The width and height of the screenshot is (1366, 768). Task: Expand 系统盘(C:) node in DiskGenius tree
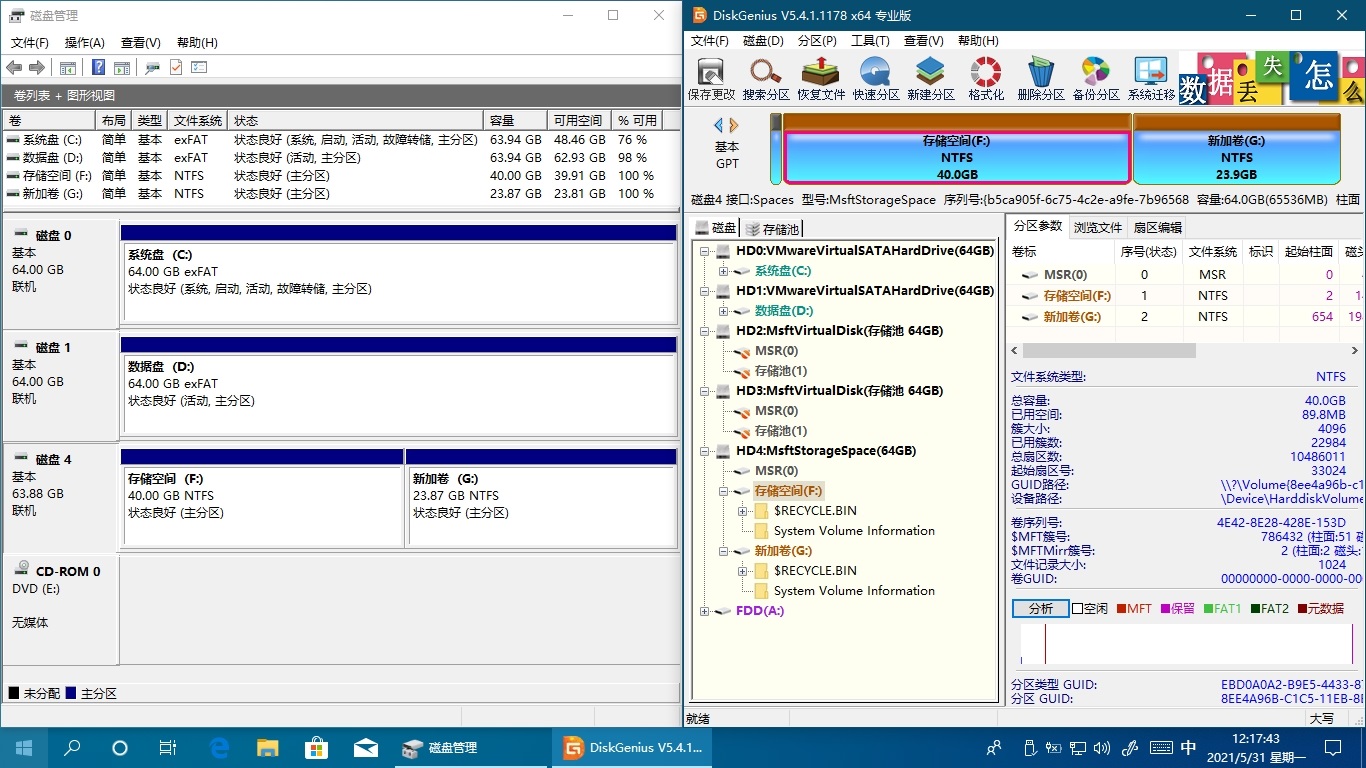[724, 271]
